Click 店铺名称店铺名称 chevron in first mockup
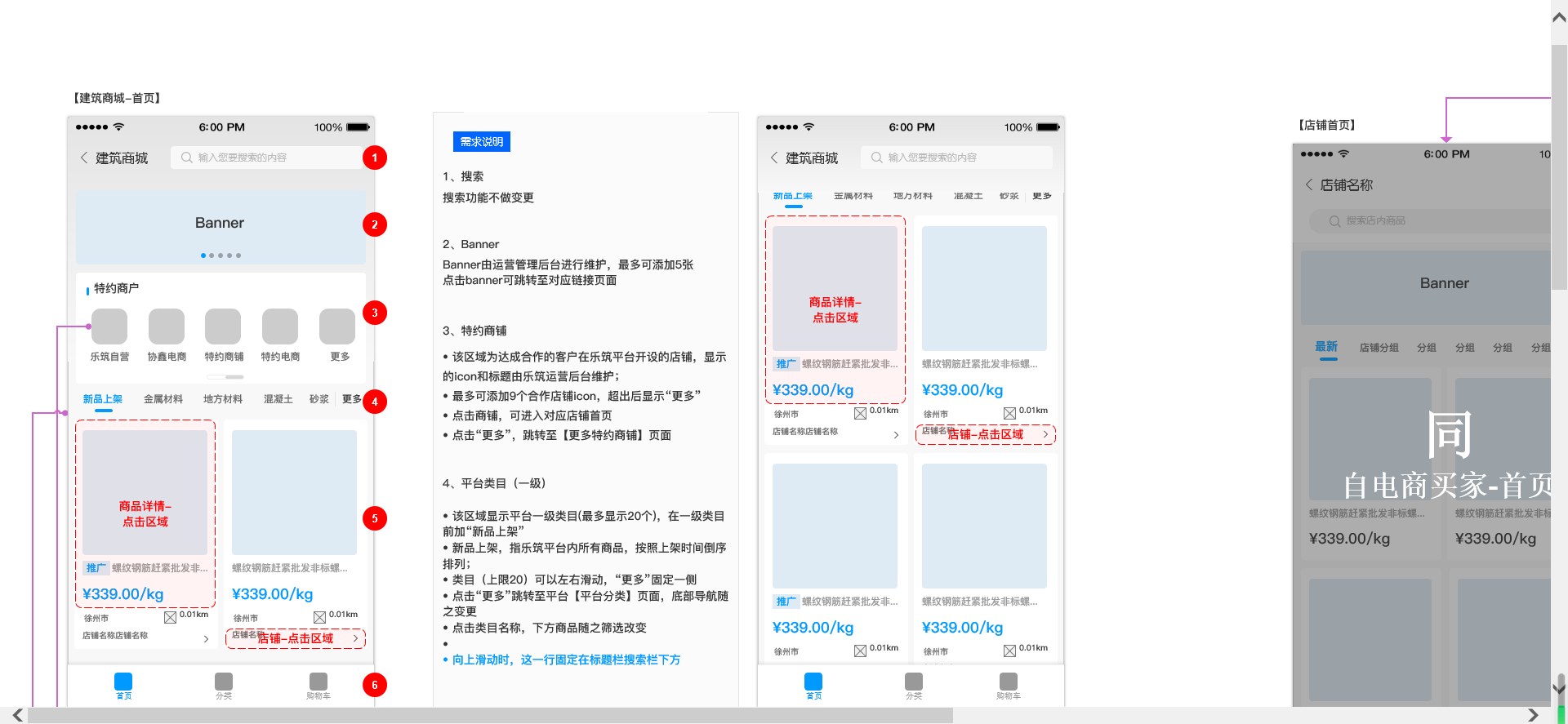The height and width of the screenshot is (724, 1568). point(206,639)
